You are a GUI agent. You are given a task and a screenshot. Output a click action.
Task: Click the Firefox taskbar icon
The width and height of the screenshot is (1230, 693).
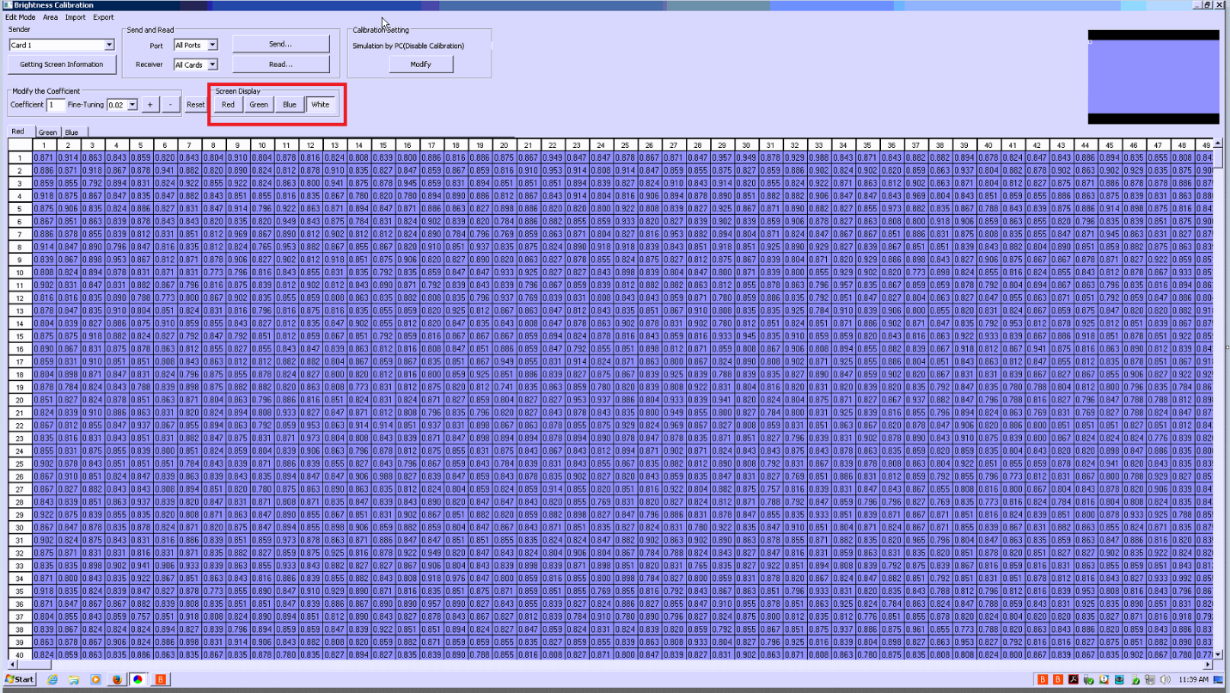(x=116, y=679)
